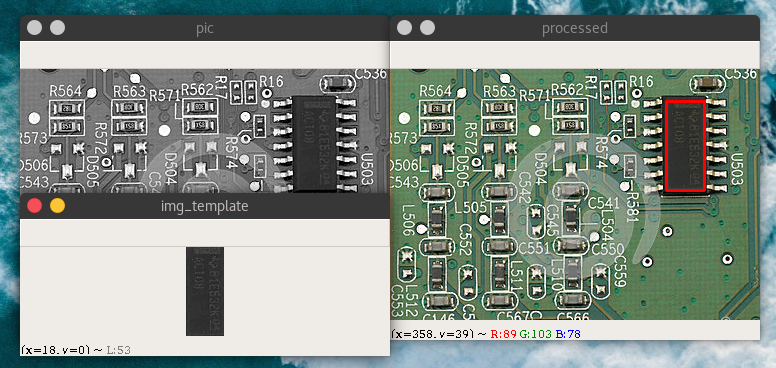Click C552 label in the processed window

click(x=466, y=239)
